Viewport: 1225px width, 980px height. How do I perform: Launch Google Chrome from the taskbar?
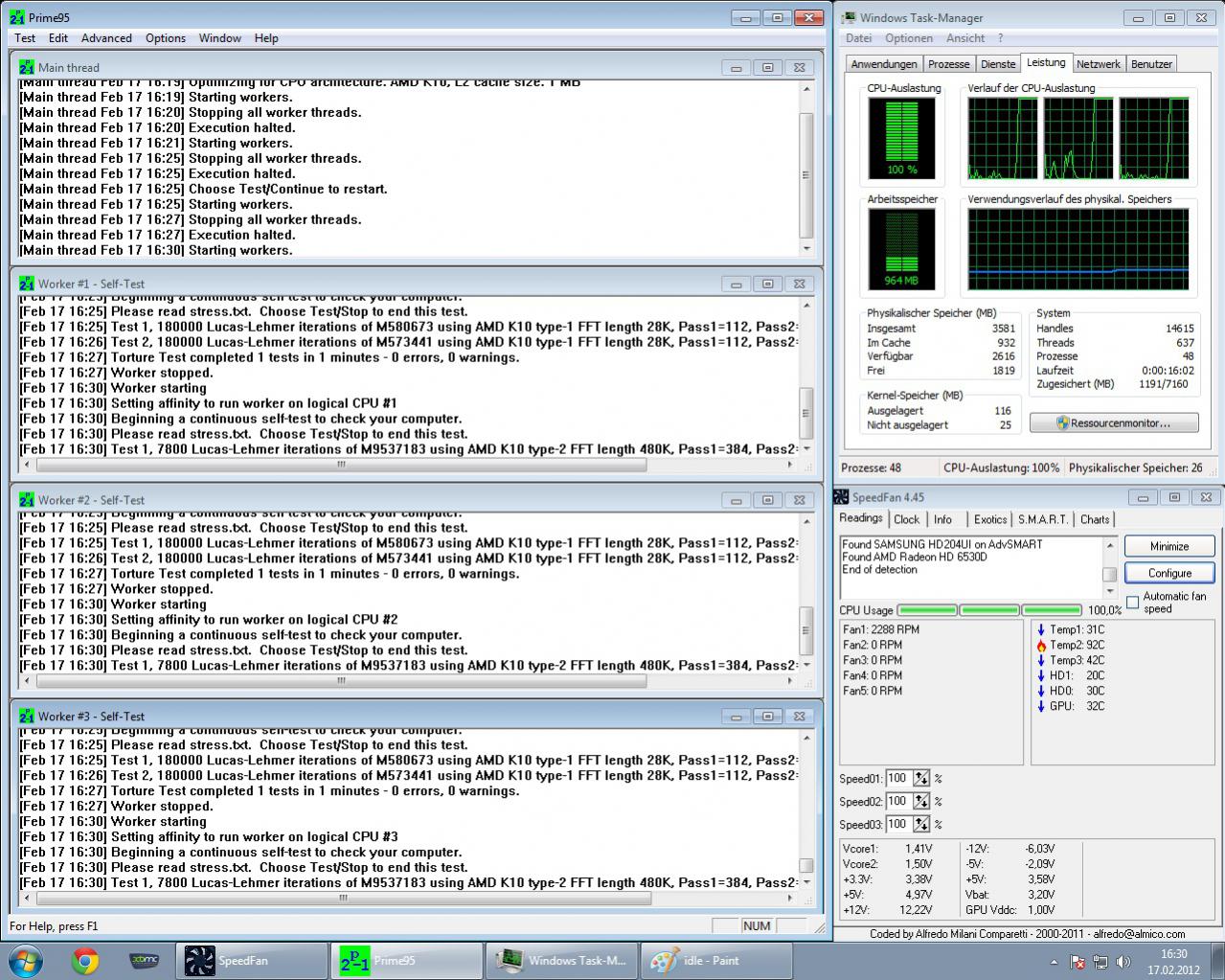(85, 961)
